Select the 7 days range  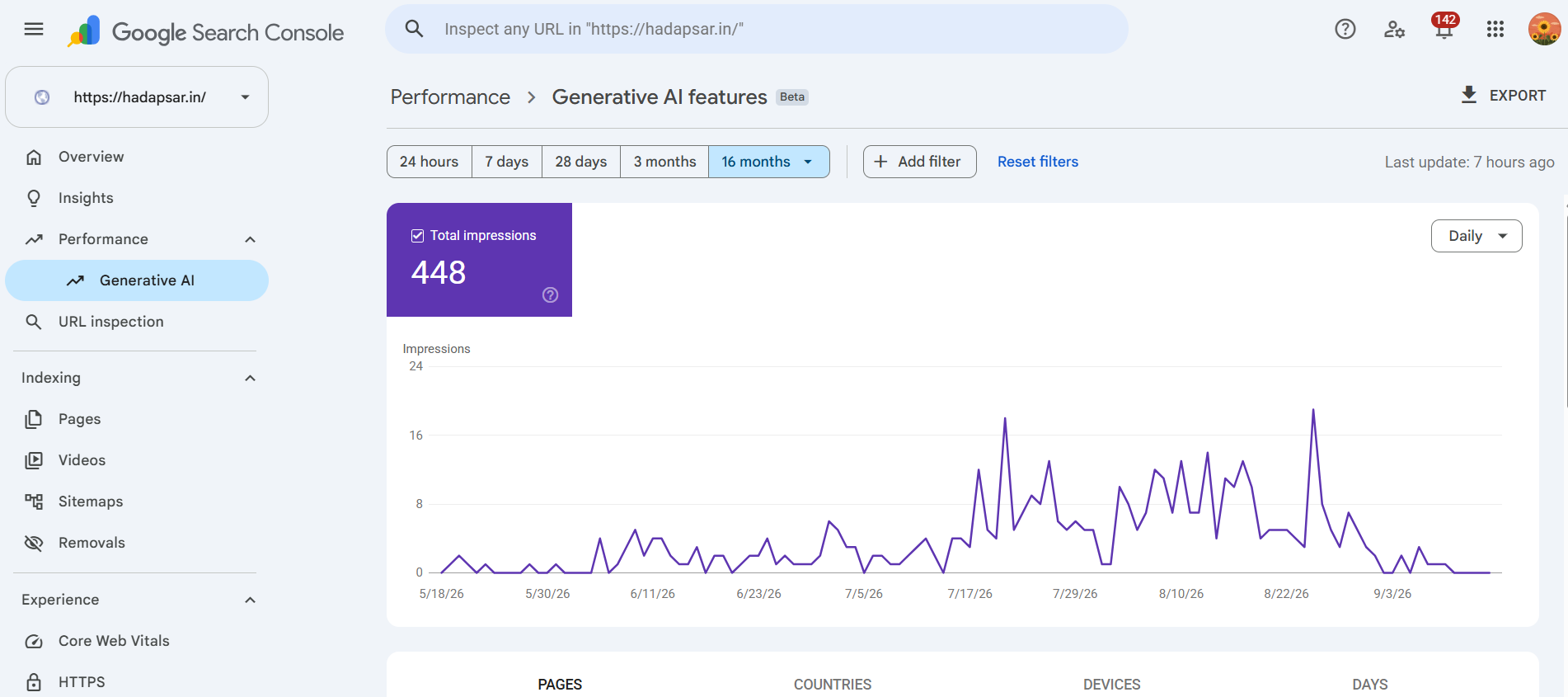(x=507, y=162)
